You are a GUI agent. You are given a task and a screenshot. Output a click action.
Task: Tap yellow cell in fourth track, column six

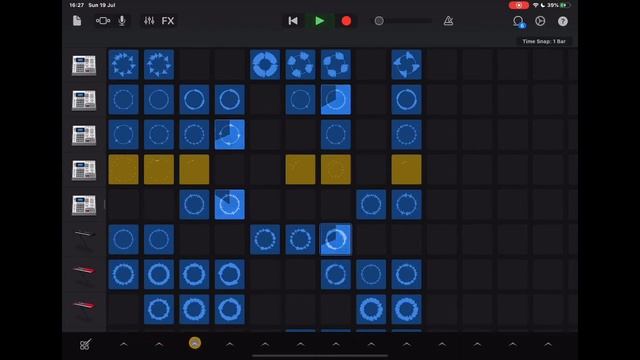[x=300, y=169]
